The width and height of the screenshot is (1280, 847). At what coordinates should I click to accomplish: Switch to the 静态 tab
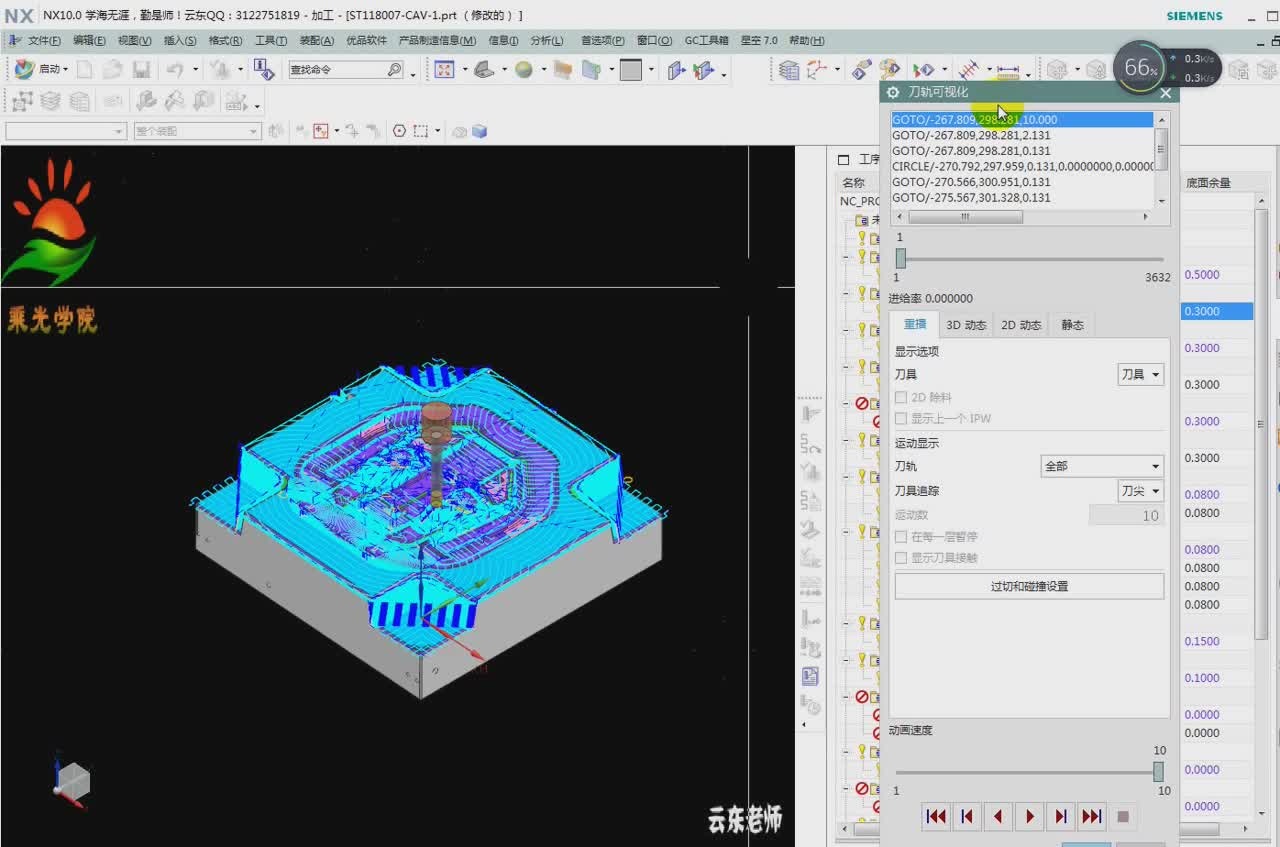point(1072,325)
